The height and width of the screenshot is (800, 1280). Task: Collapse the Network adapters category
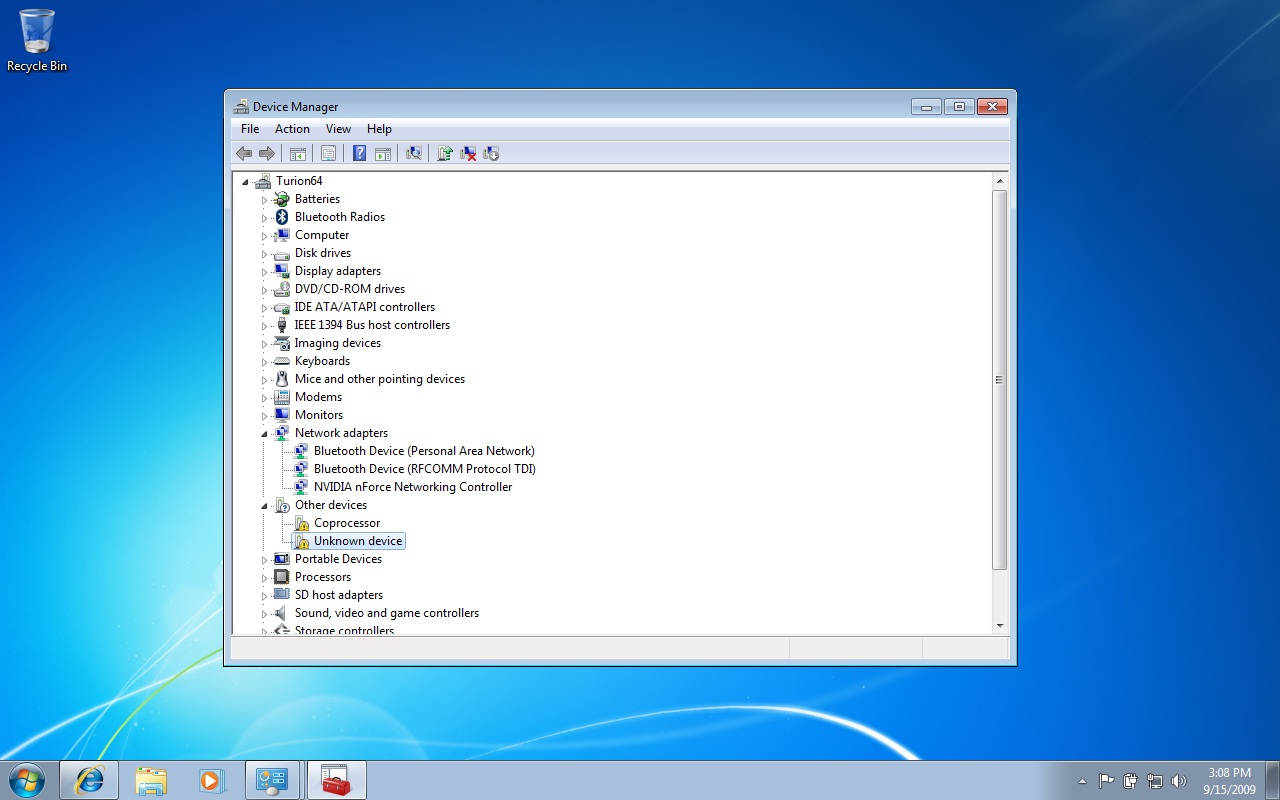coord(265,434)
